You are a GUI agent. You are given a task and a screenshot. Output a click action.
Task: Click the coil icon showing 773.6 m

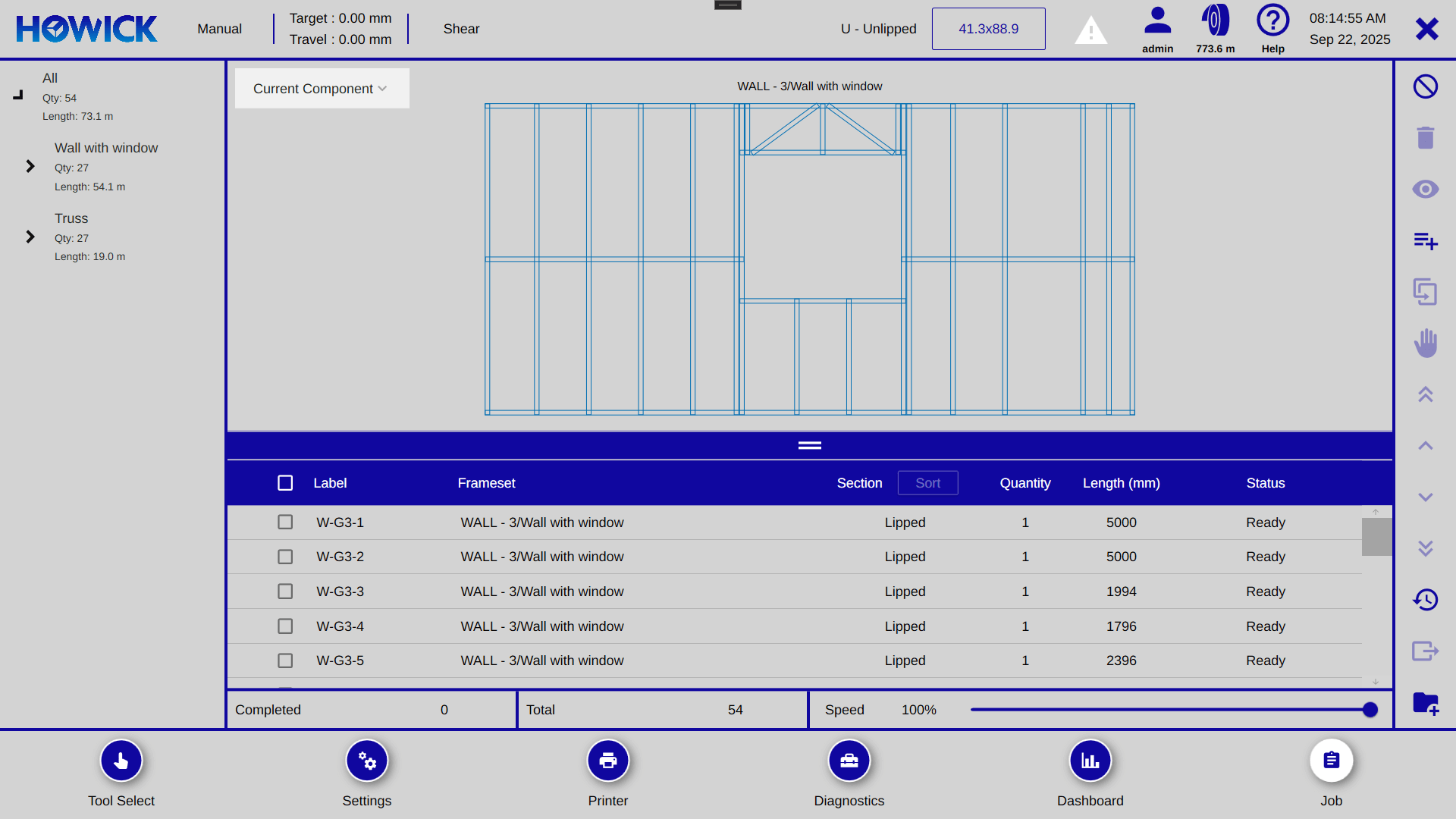point(1214,23)
